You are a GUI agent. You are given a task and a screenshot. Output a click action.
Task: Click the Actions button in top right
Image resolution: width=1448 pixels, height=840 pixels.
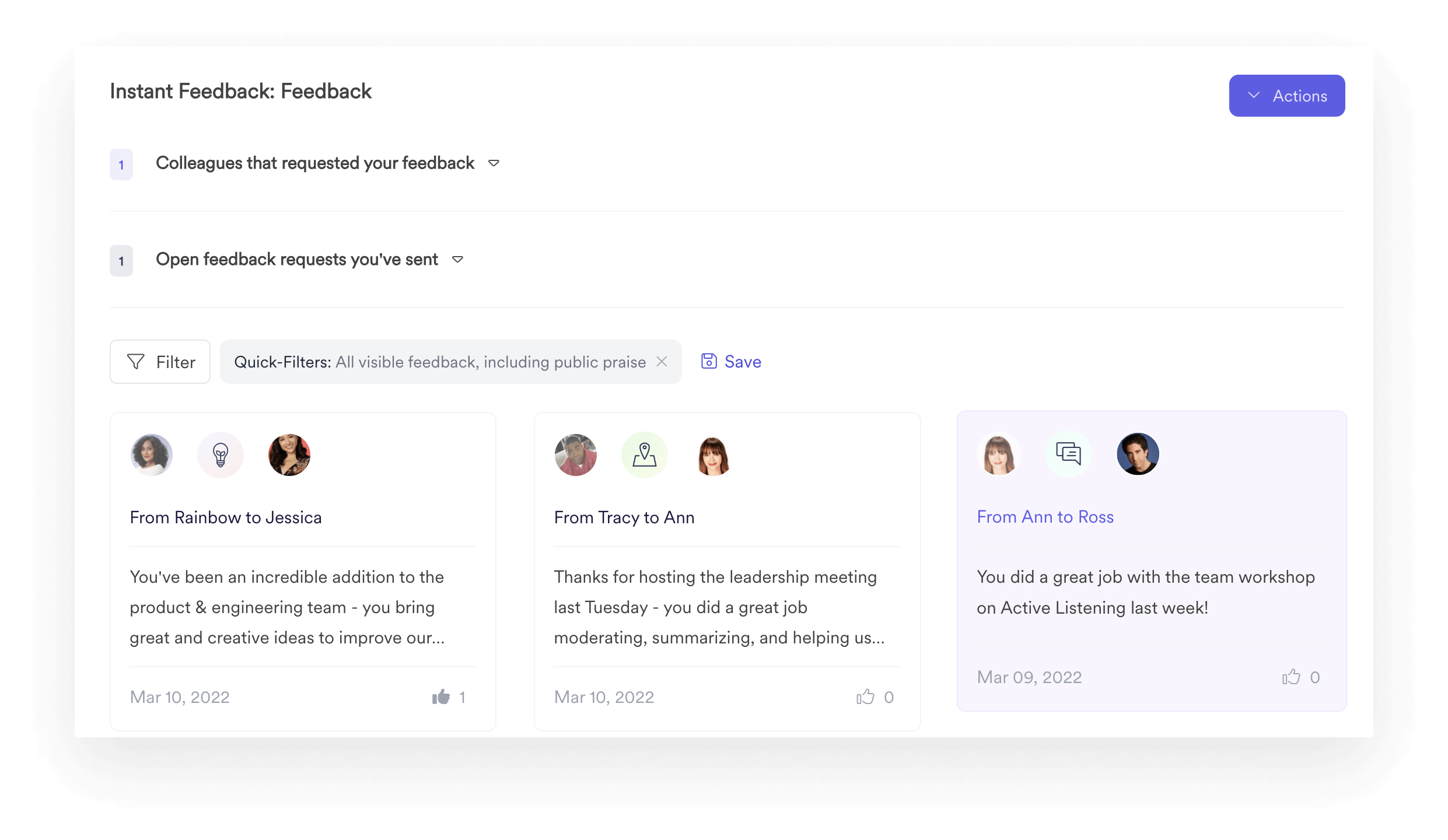point(1288,96)
